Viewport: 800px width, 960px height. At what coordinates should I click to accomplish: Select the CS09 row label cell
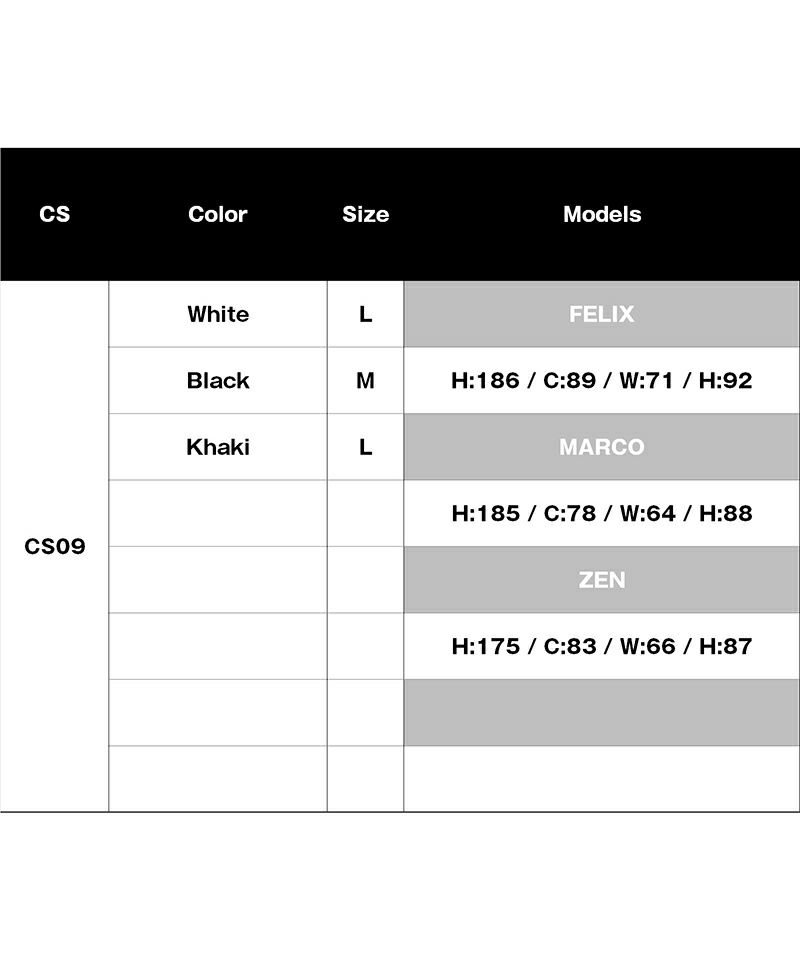point(55,547)
